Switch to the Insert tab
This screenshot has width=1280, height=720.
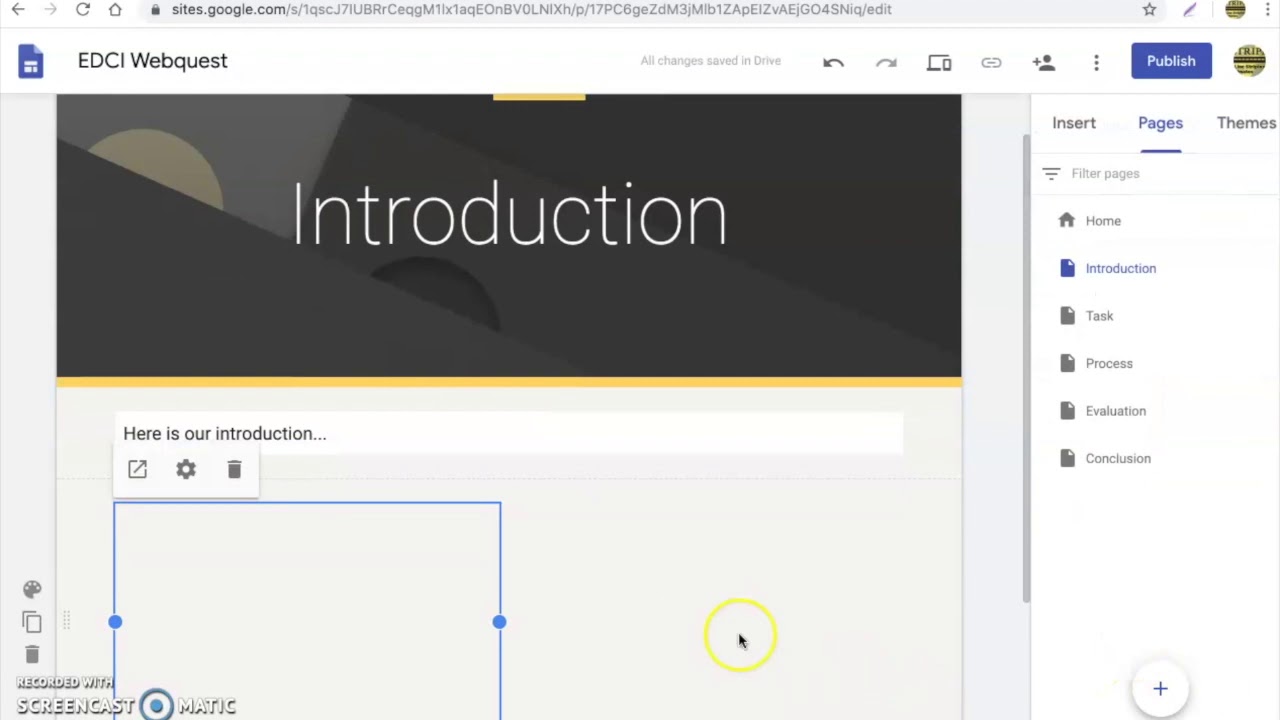coord(1074,123)
